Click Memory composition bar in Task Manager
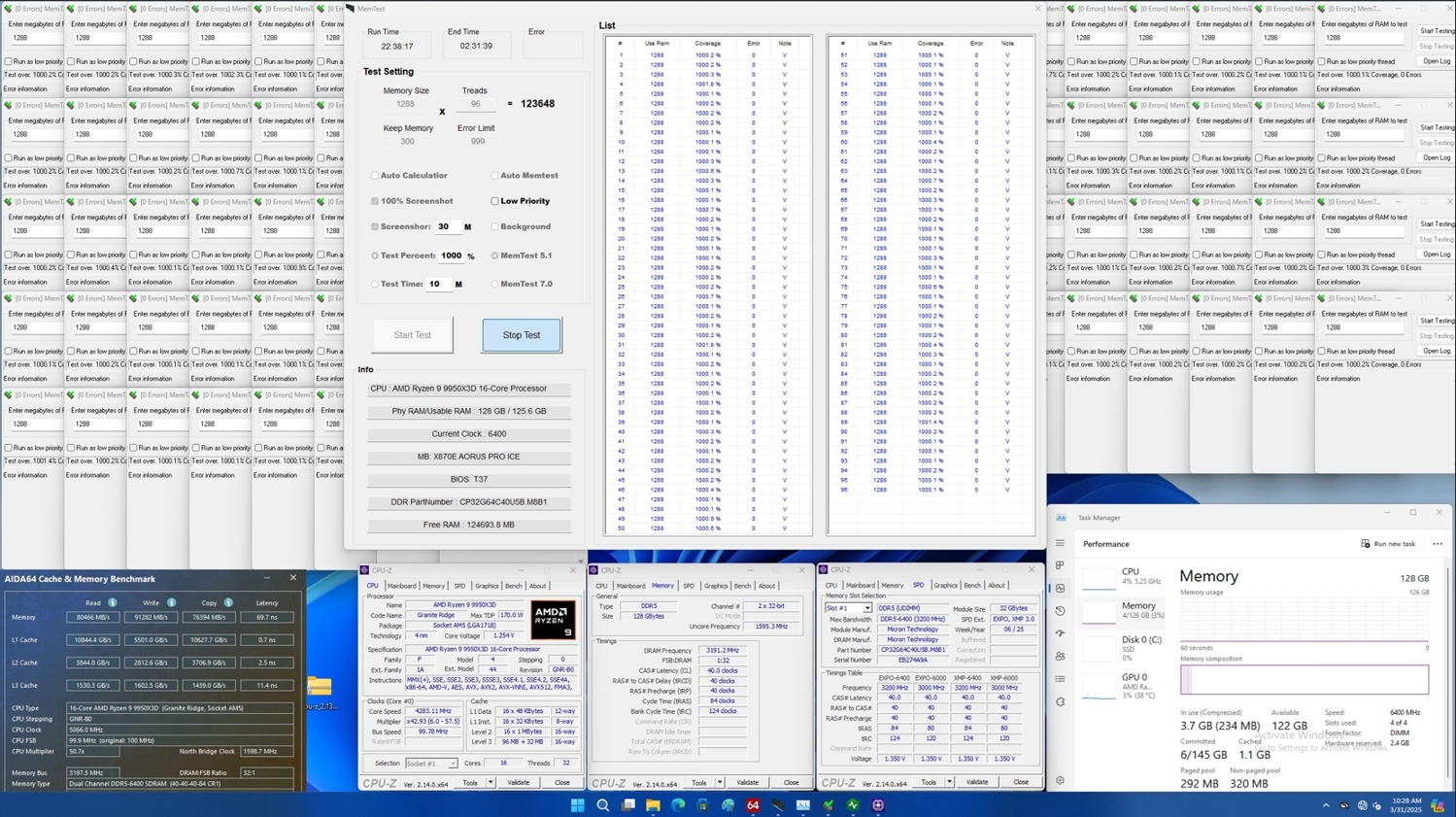The image size is (1456, 817). 1304,679
